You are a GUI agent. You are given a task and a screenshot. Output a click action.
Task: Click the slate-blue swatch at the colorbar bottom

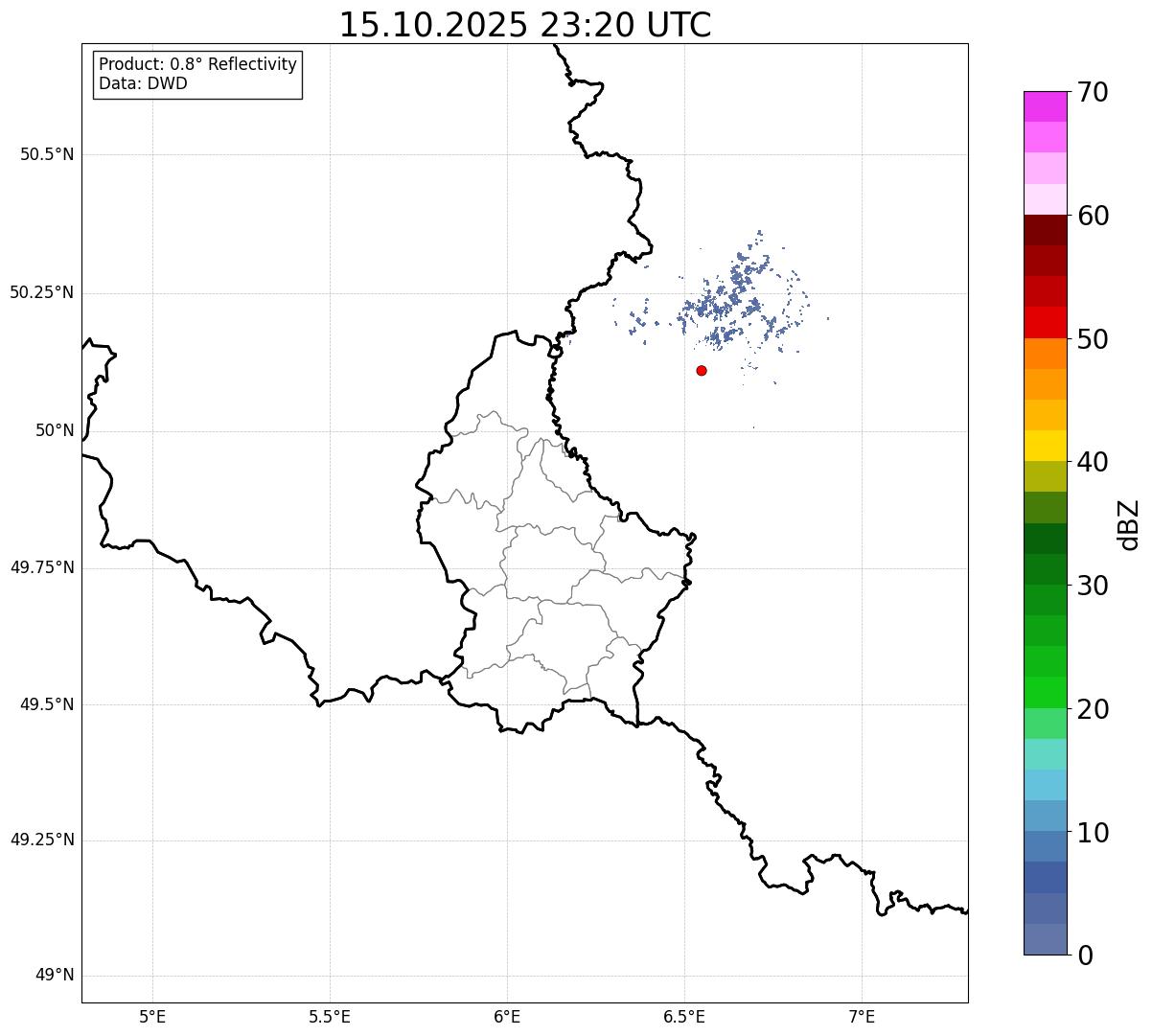click(x=1045, y=939)
